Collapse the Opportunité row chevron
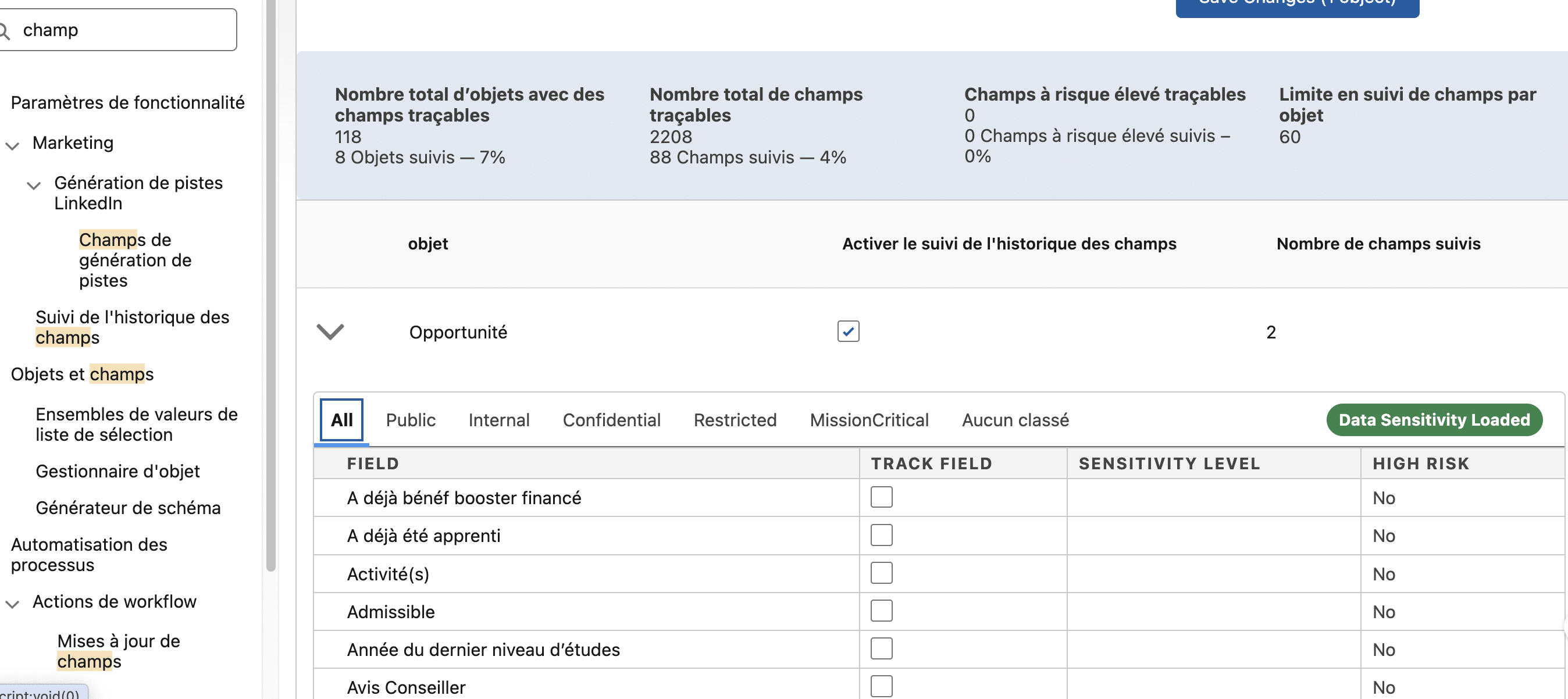Image resolution: width=1568 pixels, height=699 pixels. click(330, 332)
